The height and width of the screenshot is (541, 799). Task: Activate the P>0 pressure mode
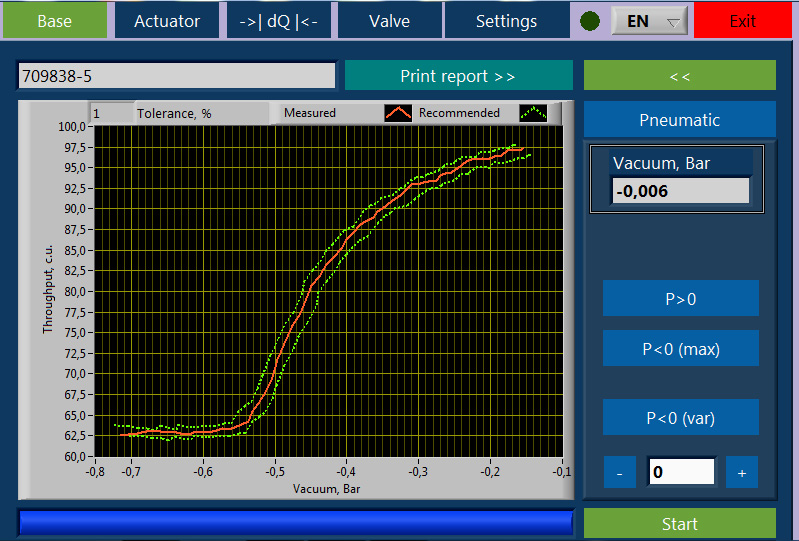[x=680, y=298]
